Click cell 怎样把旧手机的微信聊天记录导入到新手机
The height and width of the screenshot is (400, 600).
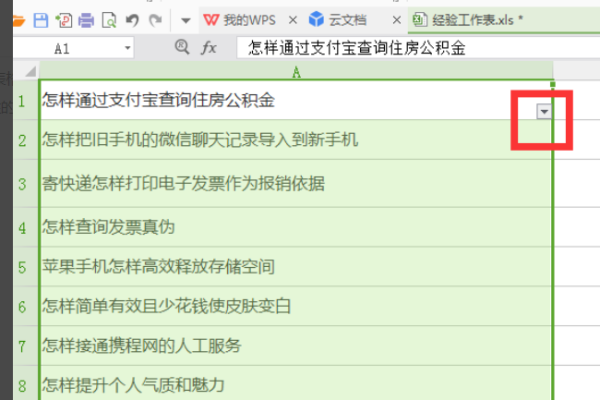(295, 140)
